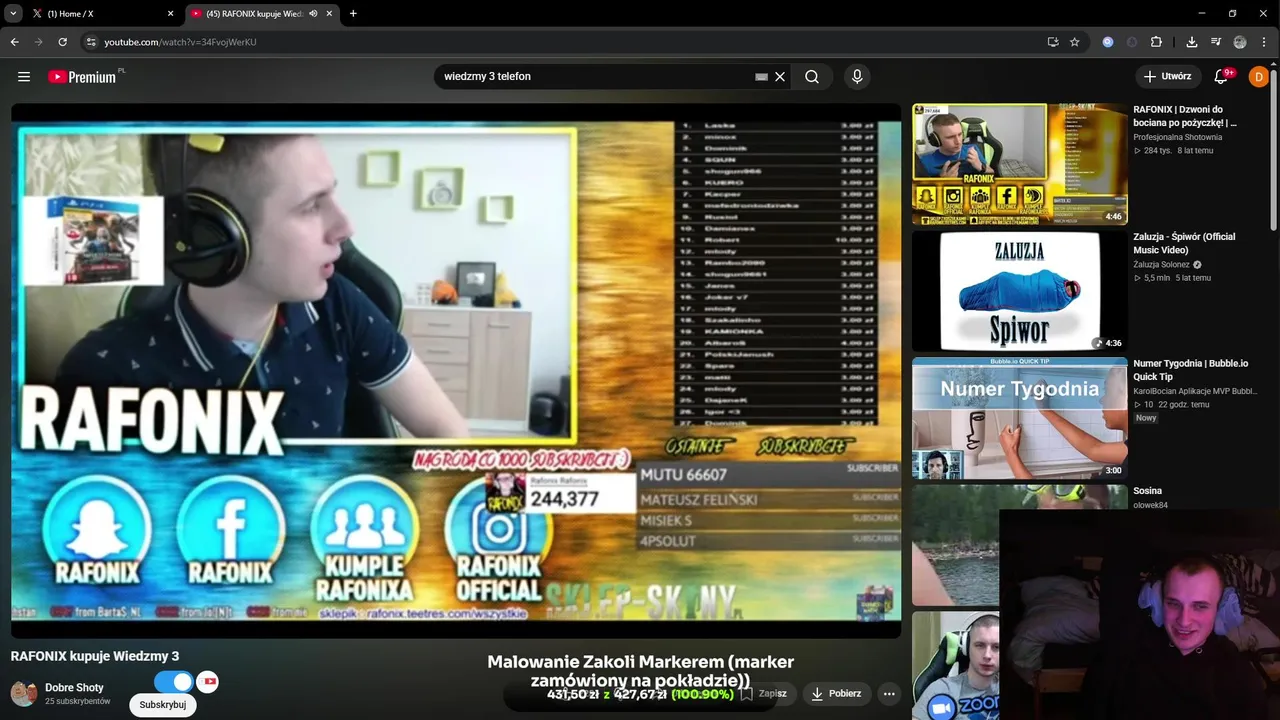Open the on-screen keyboard in search box

pyautogui.click(x=762, y=77)
